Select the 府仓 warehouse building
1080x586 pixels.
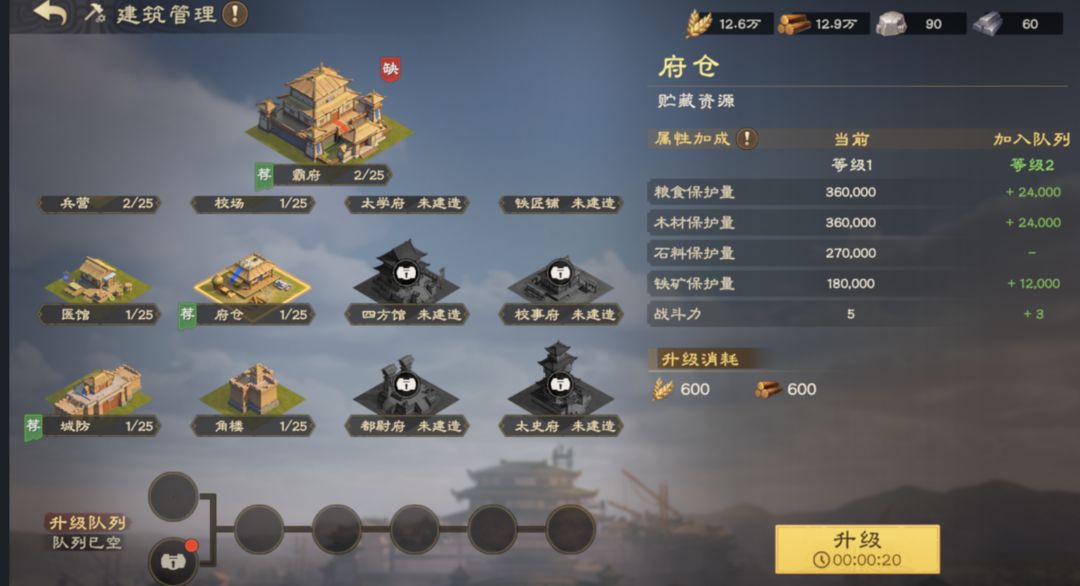pyautogui.click(x=252, y=279)
